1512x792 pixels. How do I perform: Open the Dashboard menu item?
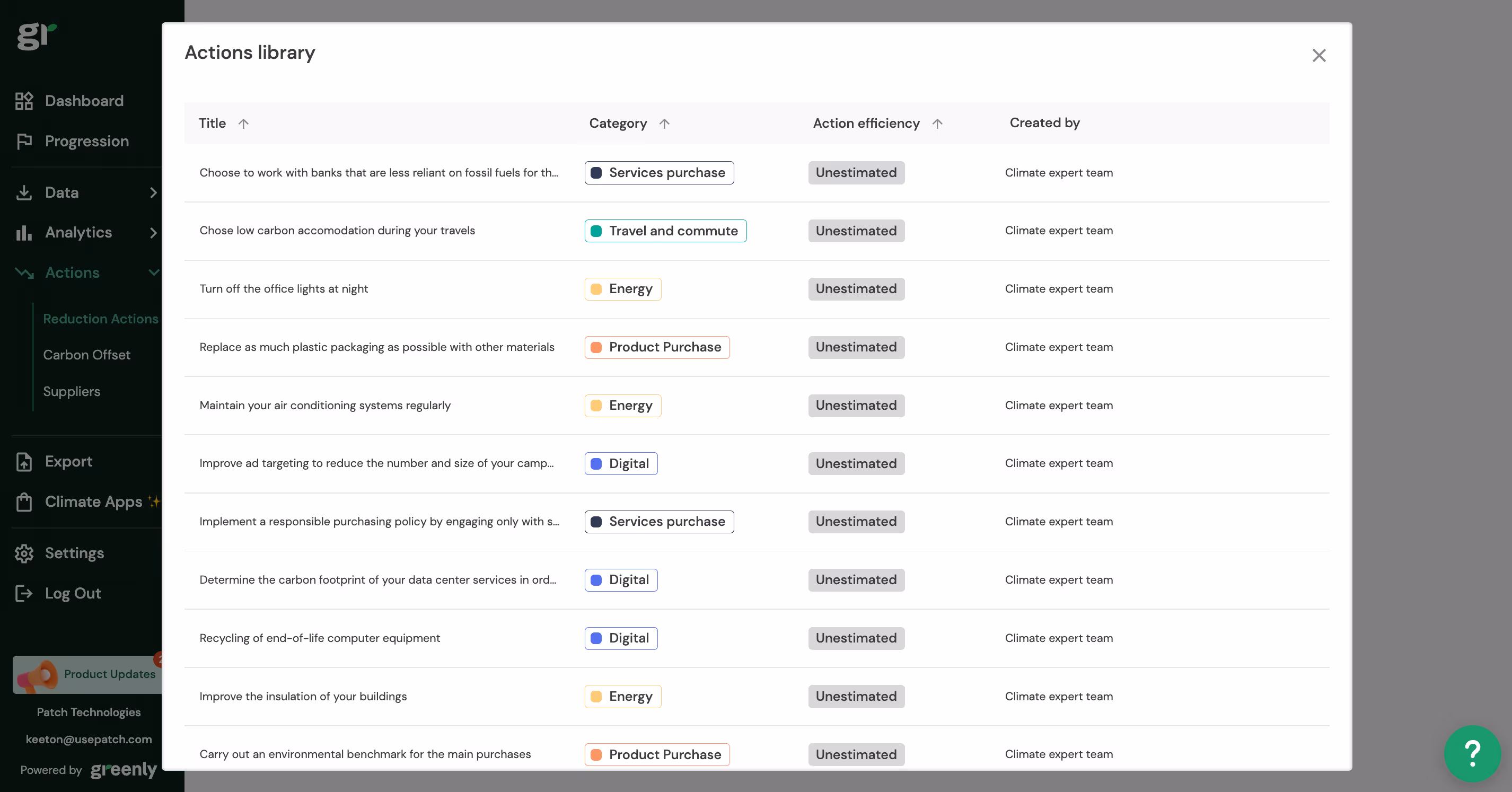point(84,100)
